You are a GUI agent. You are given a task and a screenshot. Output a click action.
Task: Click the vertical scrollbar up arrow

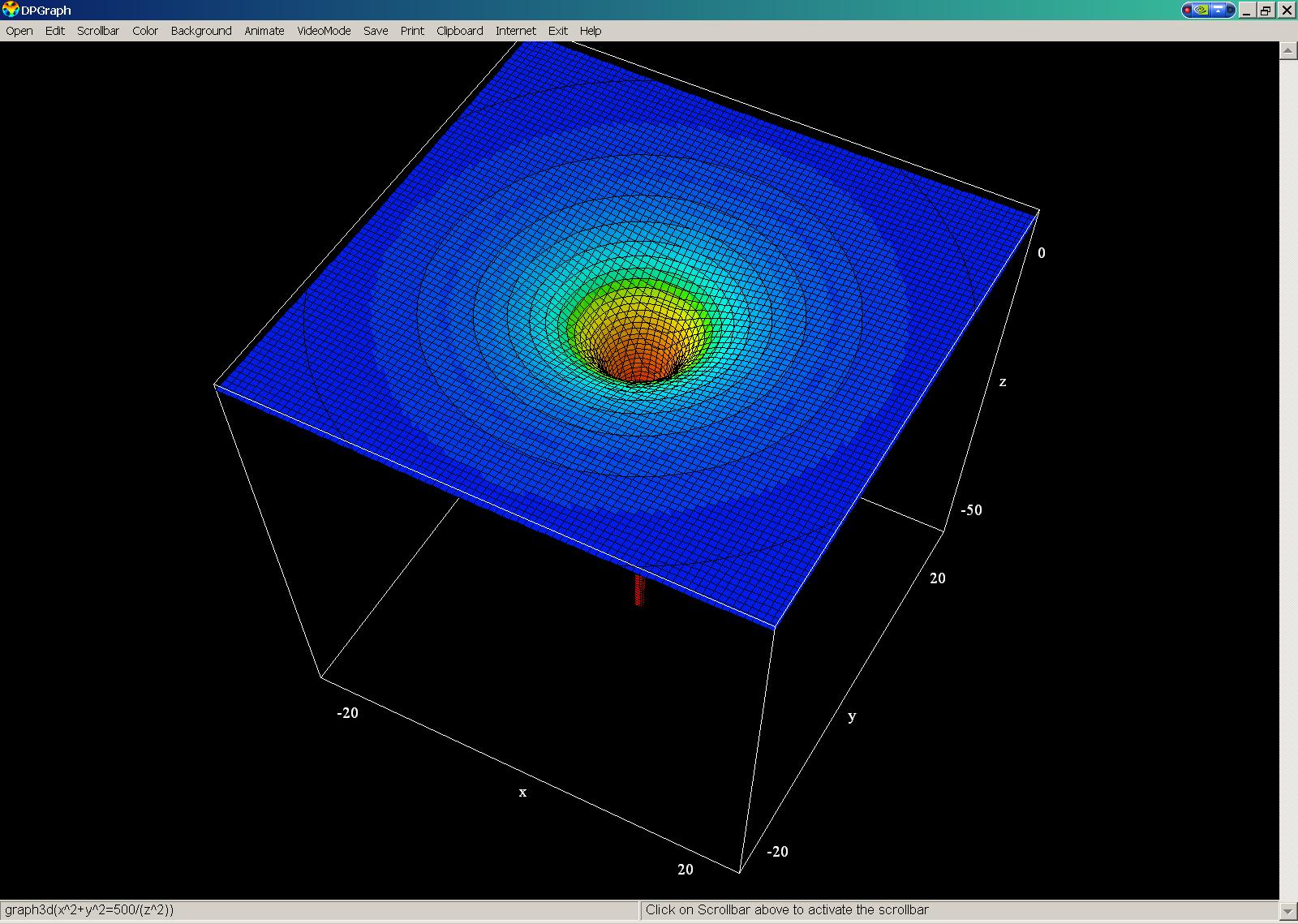1288,50
